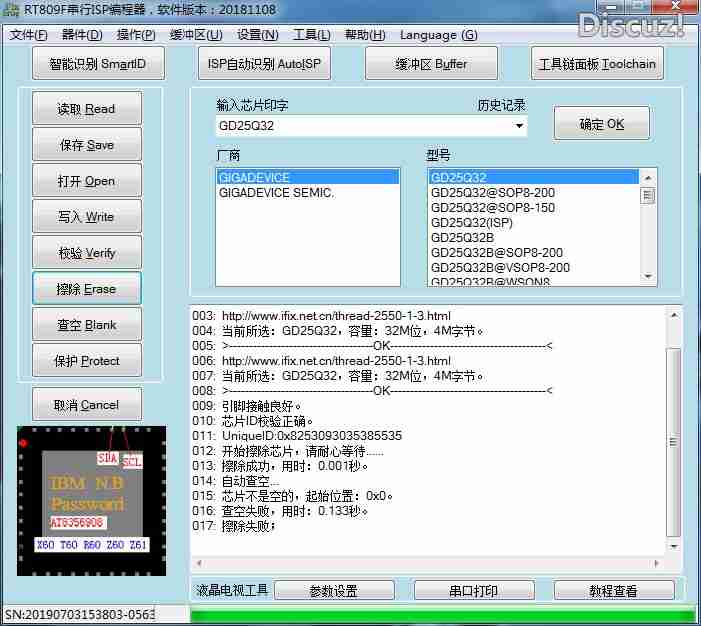Select highlighted GD25Q32 model entry
The width and height of the screenshot is (701, 626).
click(534, 178)
